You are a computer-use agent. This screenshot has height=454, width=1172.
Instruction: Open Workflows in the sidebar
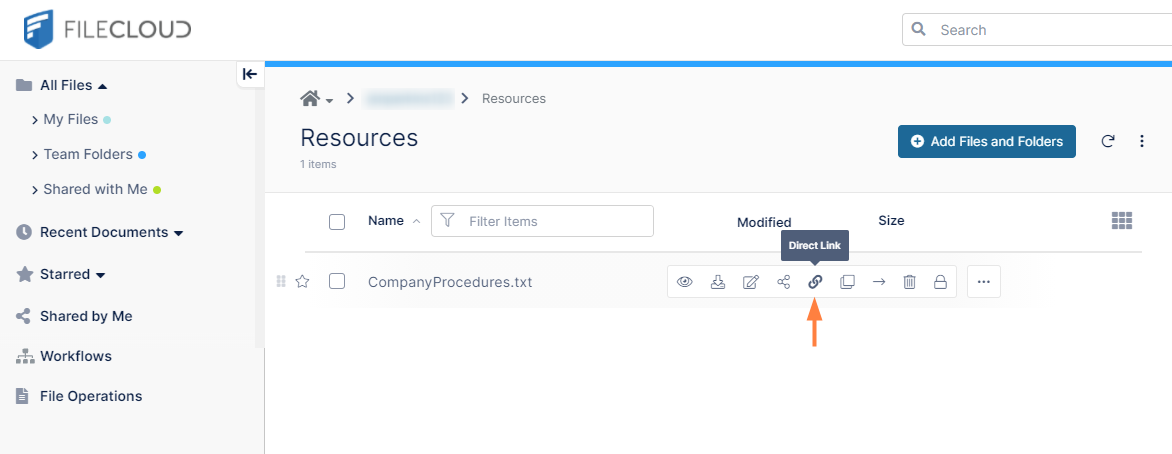75,356
